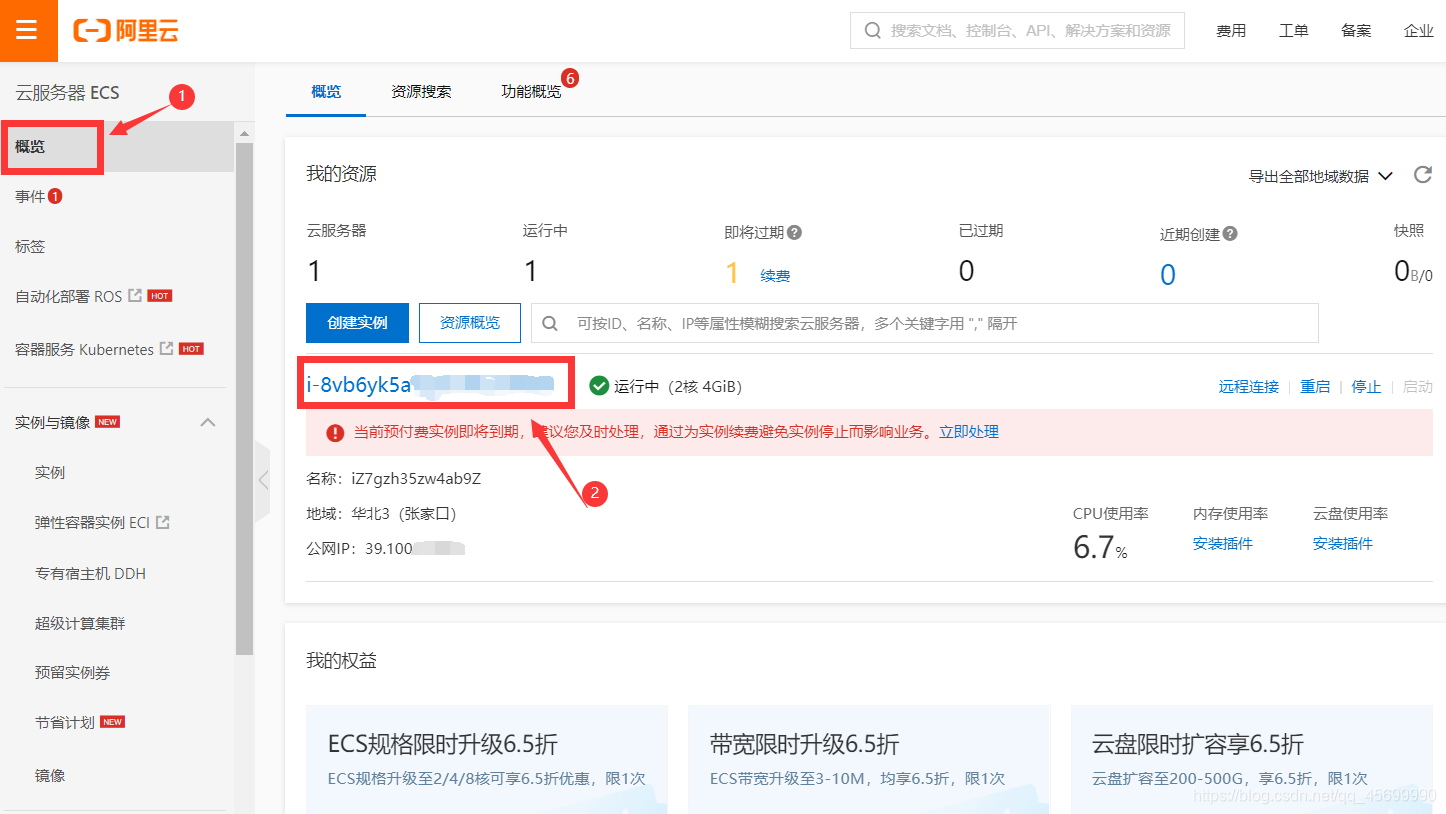This screenshot has height=814, width=1446.
Task: Click the sidebar vertical scrollbar
Action: (244, 398)
